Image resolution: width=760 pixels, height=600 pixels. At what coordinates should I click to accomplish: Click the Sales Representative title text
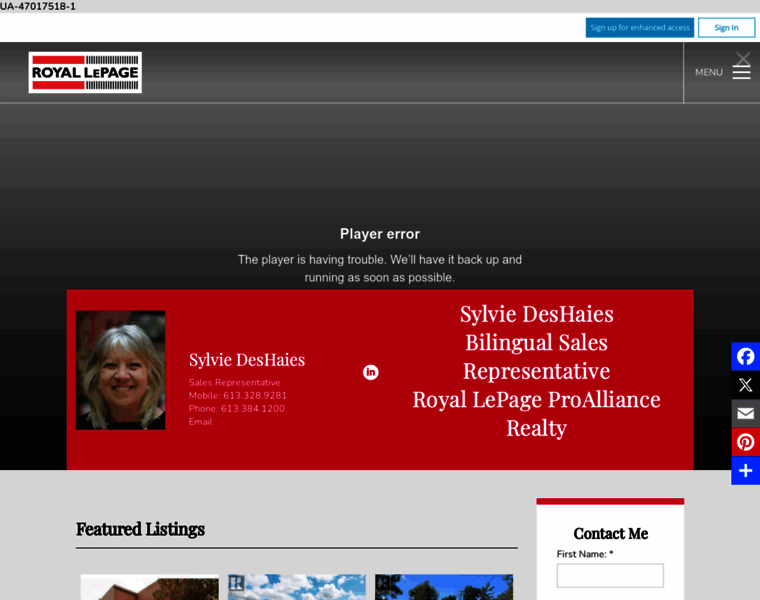[x=235, y=382]
